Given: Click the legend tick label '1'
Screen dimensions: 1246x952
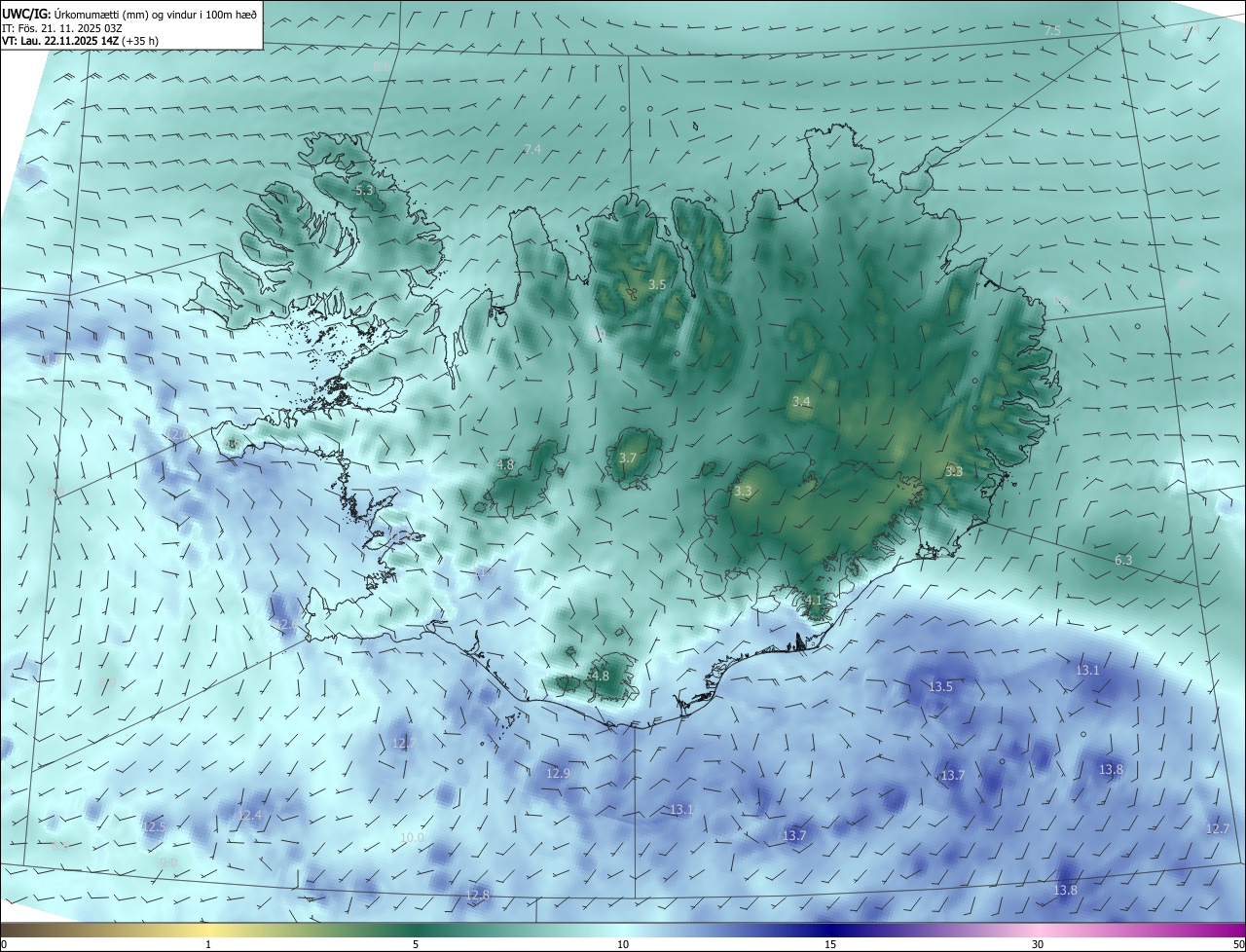Looking at the screenshot, I should (208, 944).
